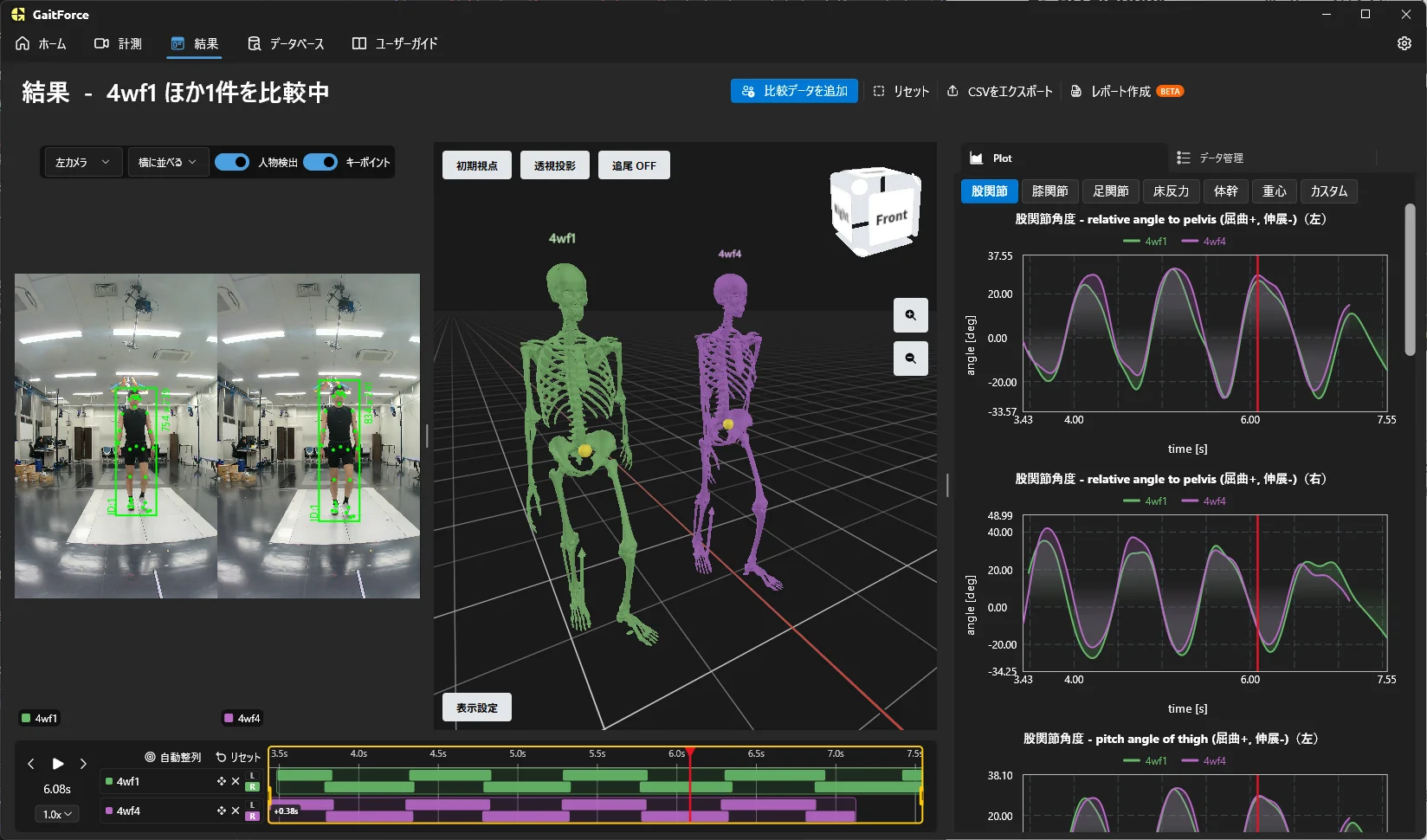The height and width of the screenshot is (840, 1427).
Task: Select the 膝関節 knee joint tab
Action: point(1050,191)
